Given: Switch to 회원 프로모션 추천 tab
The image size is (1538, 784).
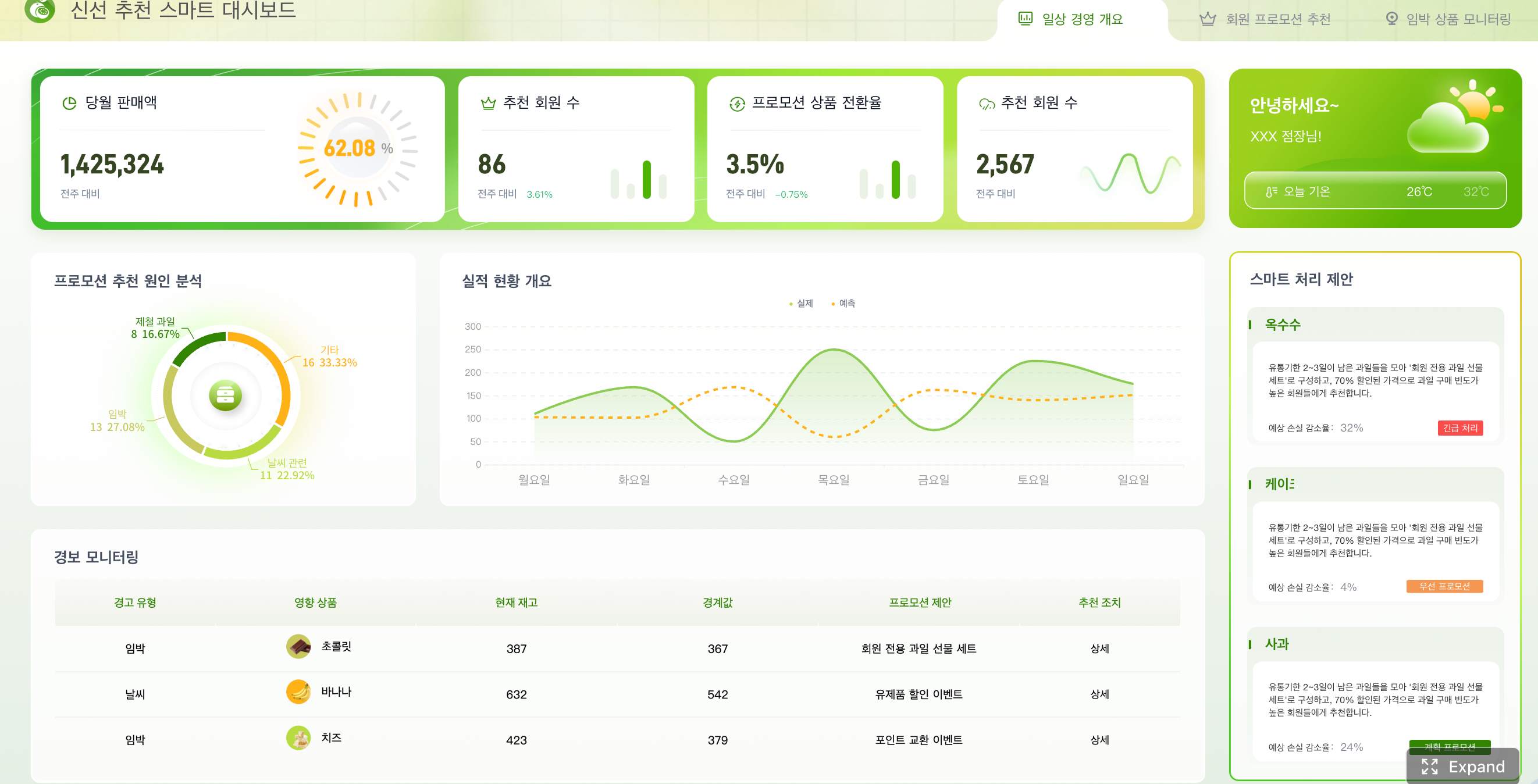Looking at the screenshot, I should [x=1265, y=19].
